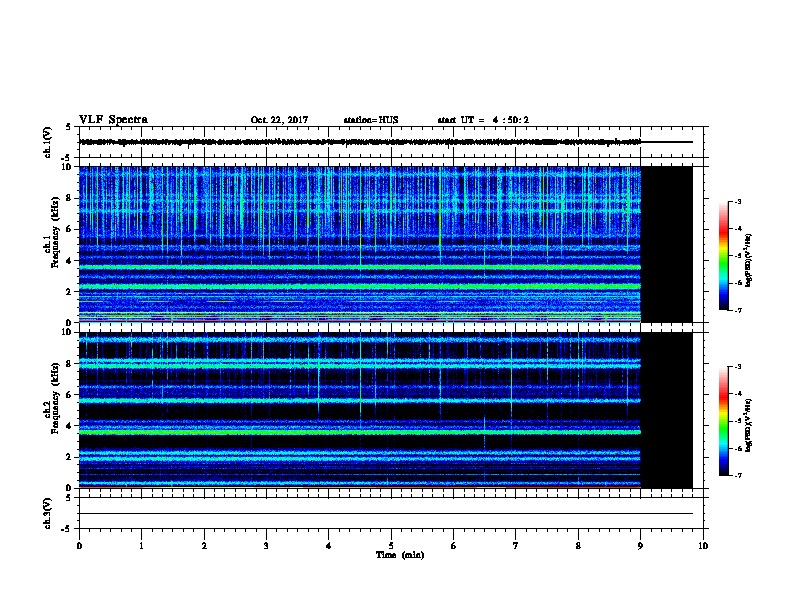Screen dimensions: 792x612
Task: Click the "ch.3(V)" waveform axis label
Action: coord(47,513)
